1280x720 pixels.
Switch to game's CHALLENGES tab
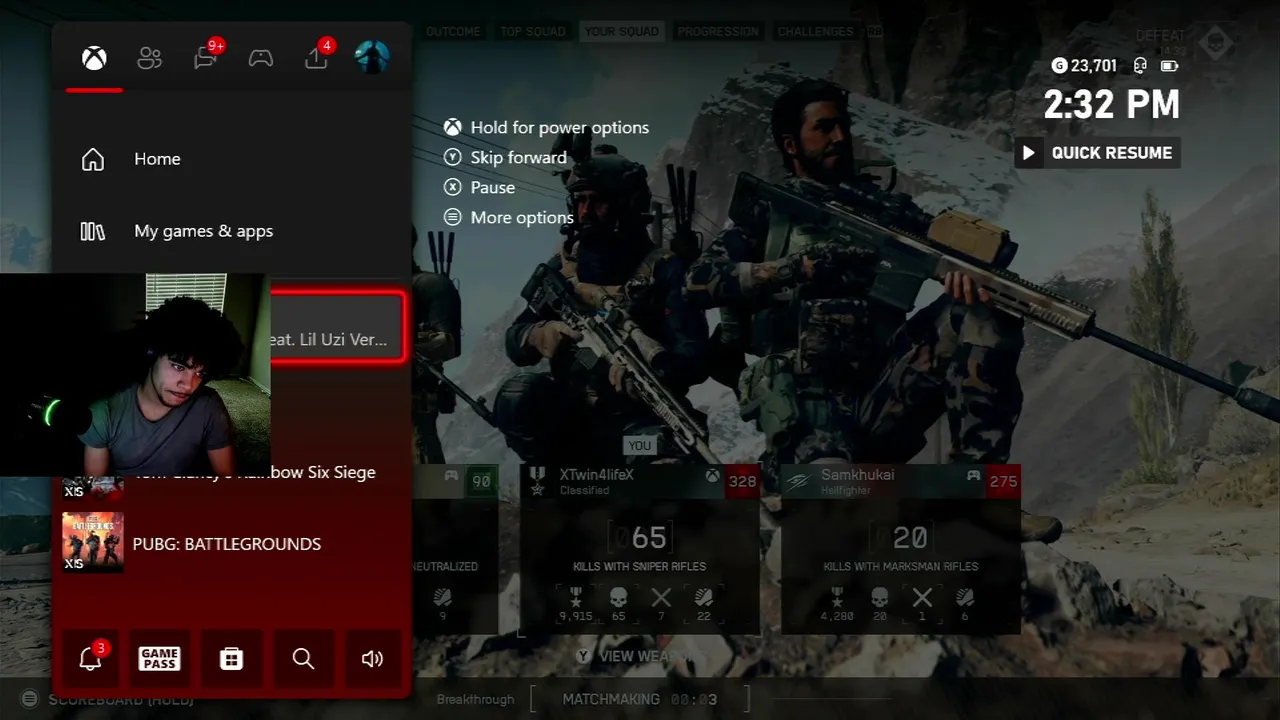coord(816,32)
